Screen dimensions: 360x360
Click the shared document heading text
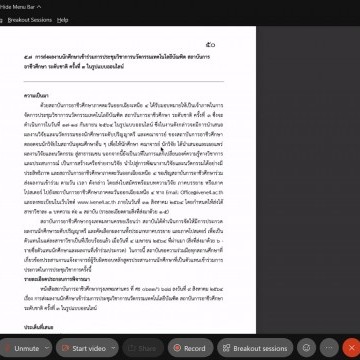(117, 61)
